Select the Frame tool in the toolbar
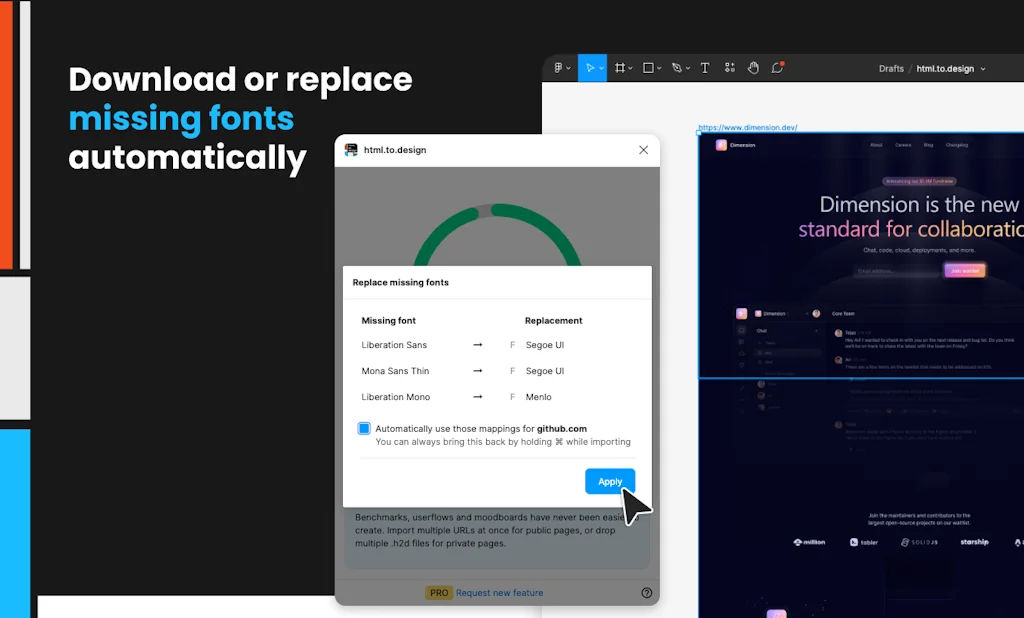Viewport: 1024px width, 618px height. [620, 68]
